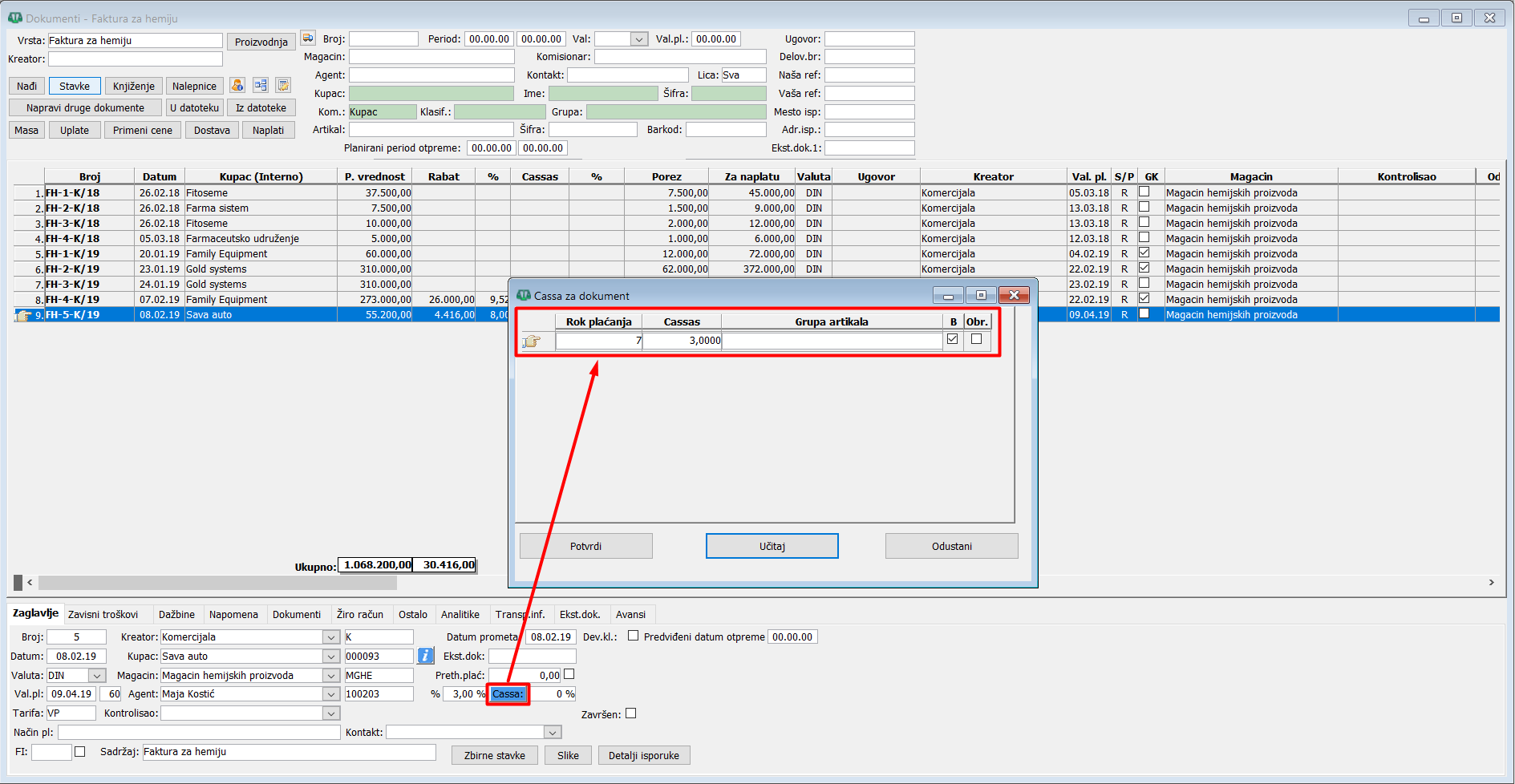Click the Knjiženje button
The width and height of the screenshot is (1515, 784).
click(134, 86)
